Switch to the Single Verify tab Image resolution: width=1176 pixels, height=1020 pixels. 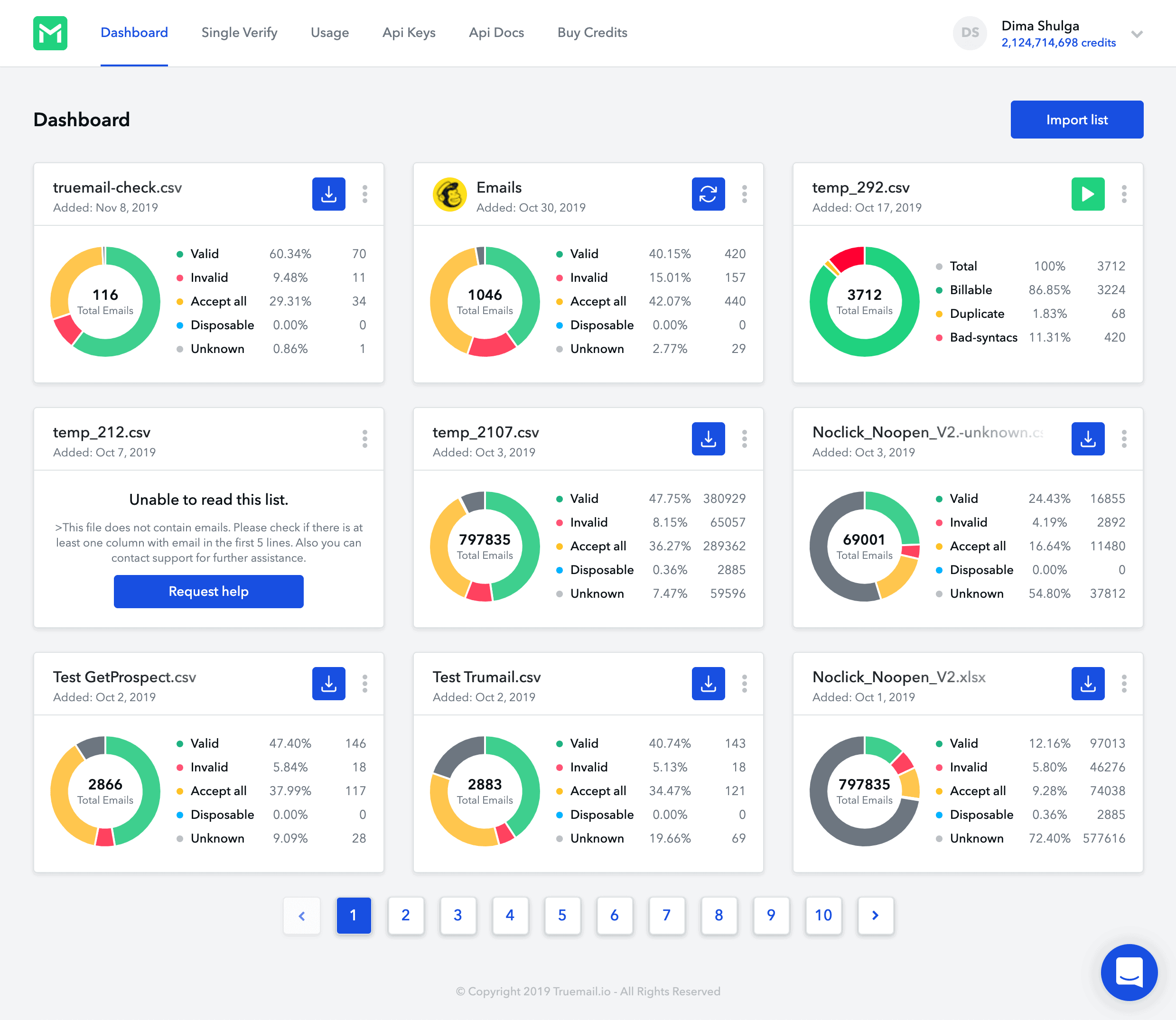coord(239,33)
